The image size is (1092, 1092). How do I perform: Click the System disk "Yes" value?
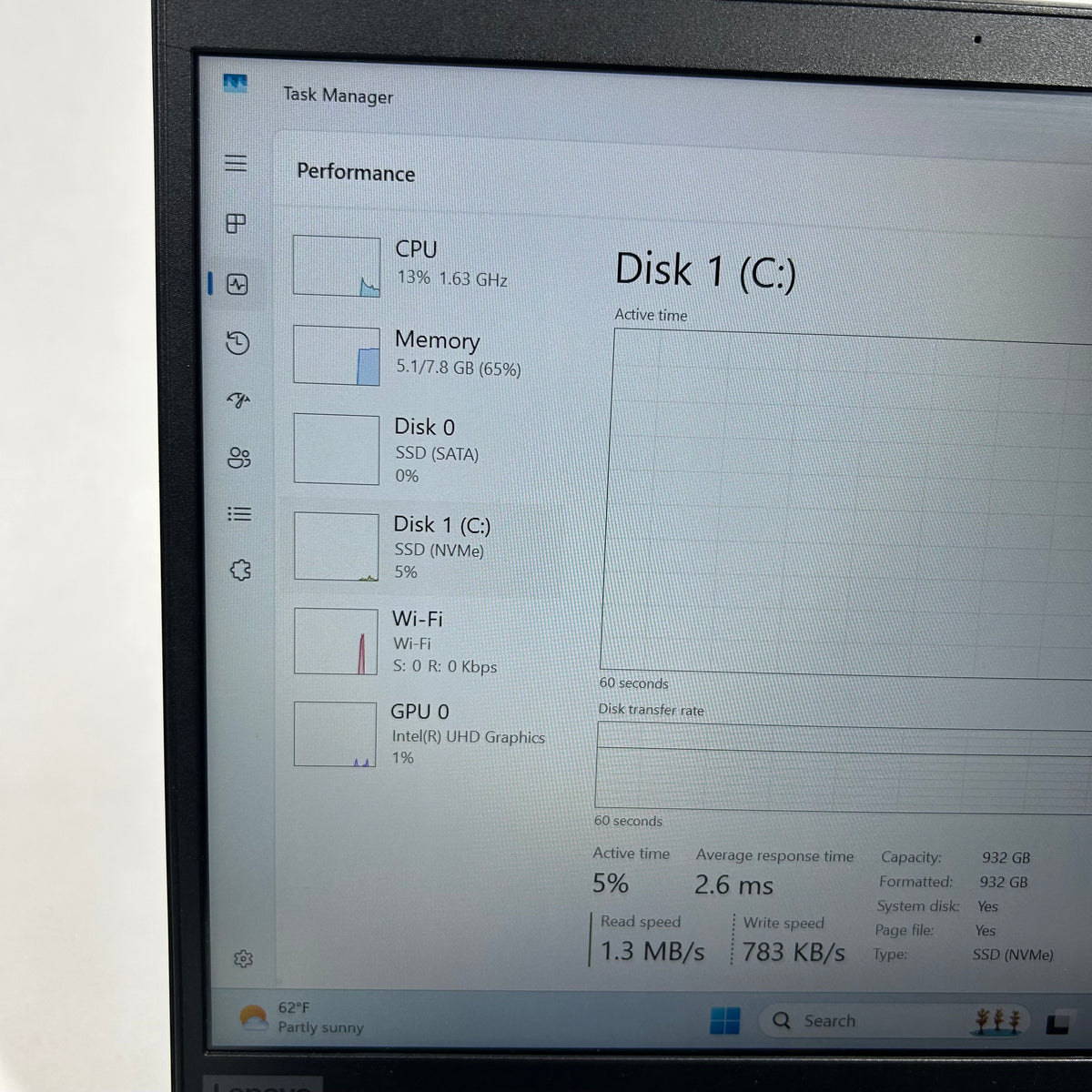987,906
